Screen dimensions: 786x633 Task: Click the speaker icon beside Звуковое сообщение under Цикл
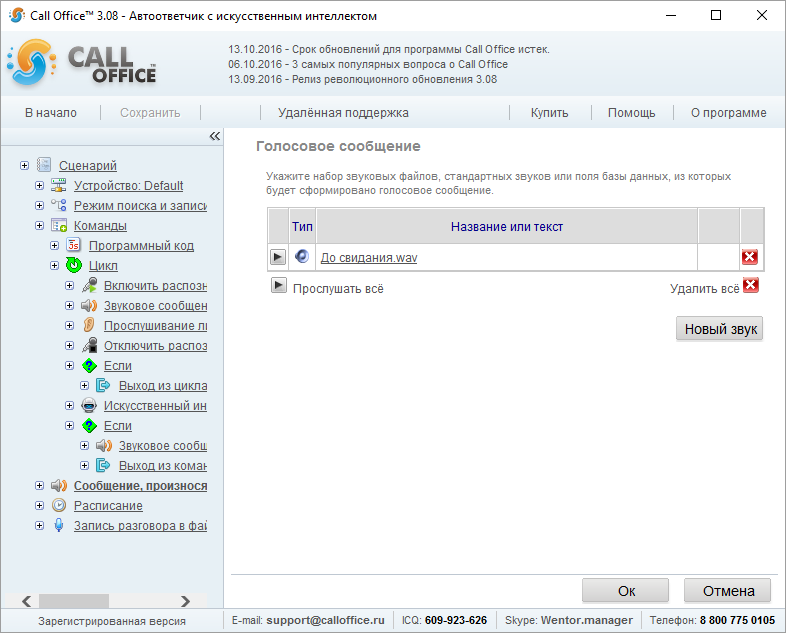[89, 305]
